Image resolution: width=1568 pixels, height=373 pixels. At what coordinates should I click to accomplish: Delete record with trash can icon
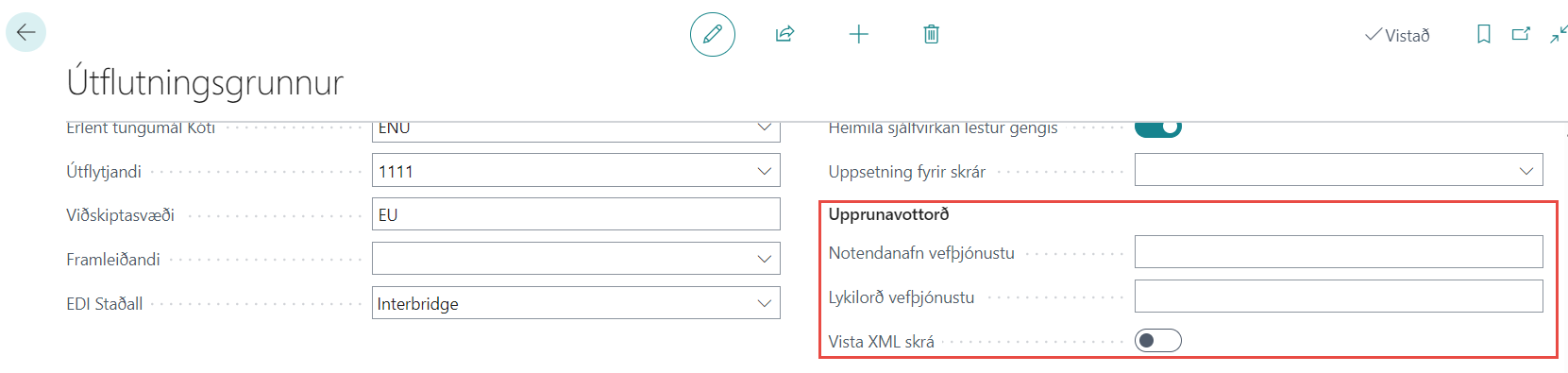pyautogui.click(x=931, y=34)
